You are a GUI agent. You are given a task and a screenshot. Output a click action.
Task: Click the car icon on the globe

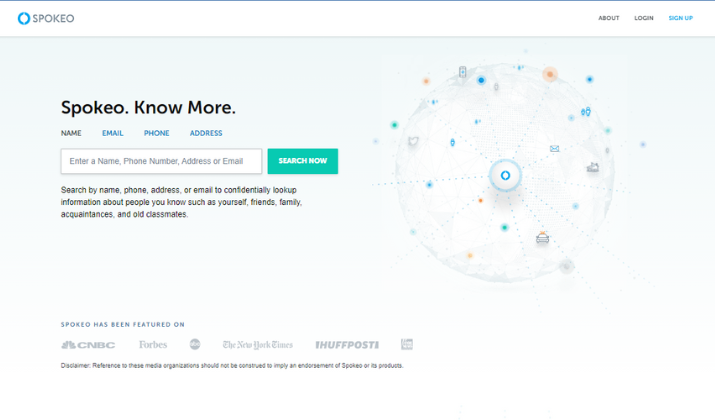tap(543, 238)
